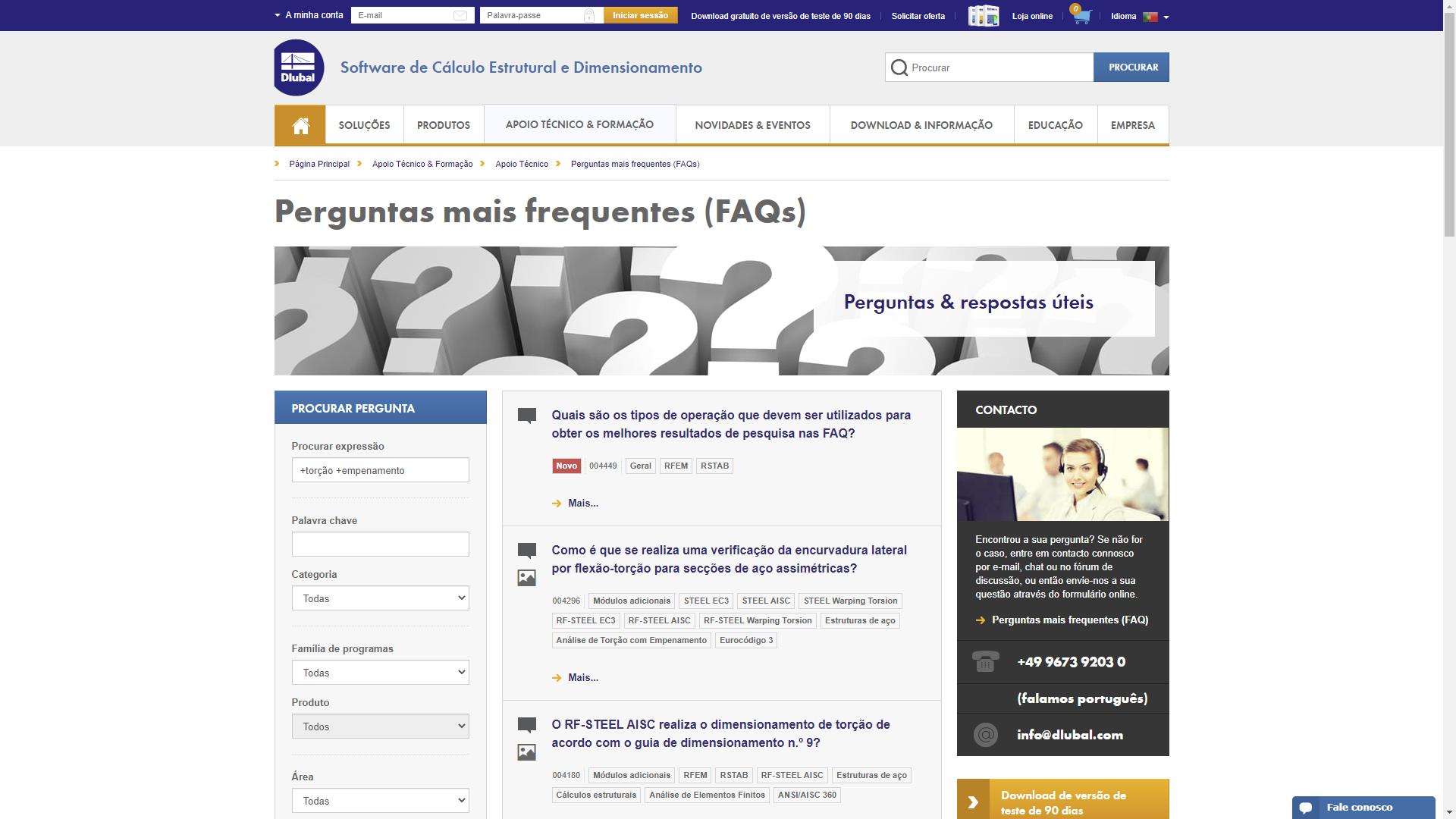Image resolution: width=1456 pixels, height=819 pixels.
Task: Click the magnifying glass to search
Action: click(899, 67)
